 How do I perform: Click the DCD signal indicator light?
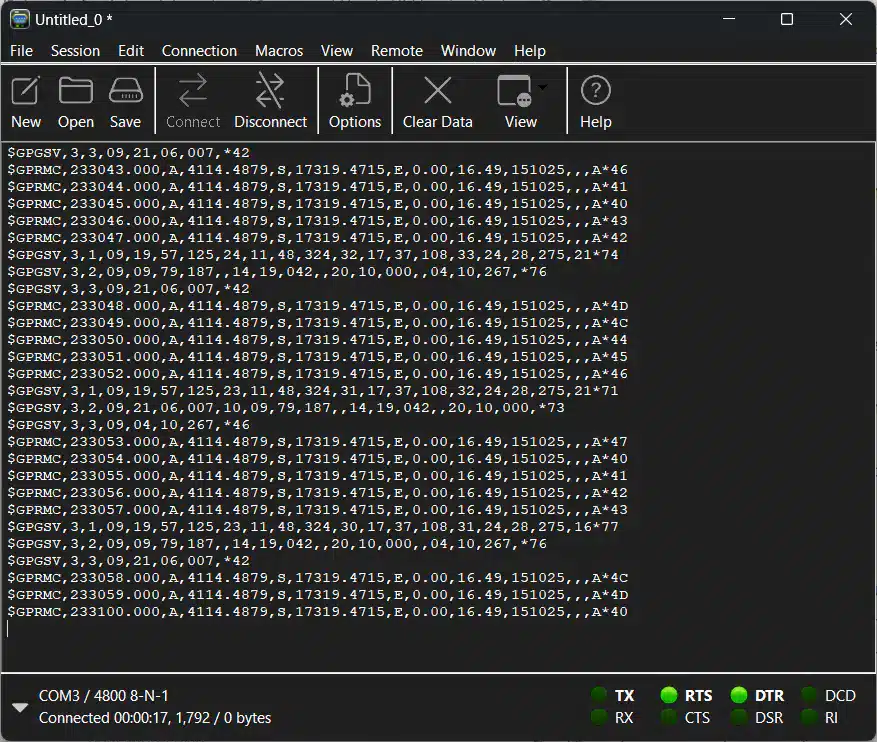pyautogui.click(x=810, y=695)
